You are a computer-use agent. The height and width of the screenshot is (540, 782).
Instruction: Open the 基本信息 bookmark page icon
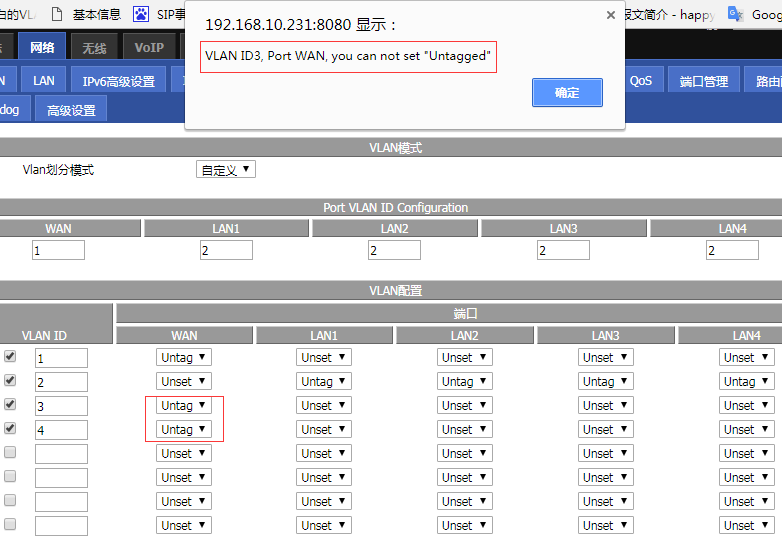pos(57,14)
